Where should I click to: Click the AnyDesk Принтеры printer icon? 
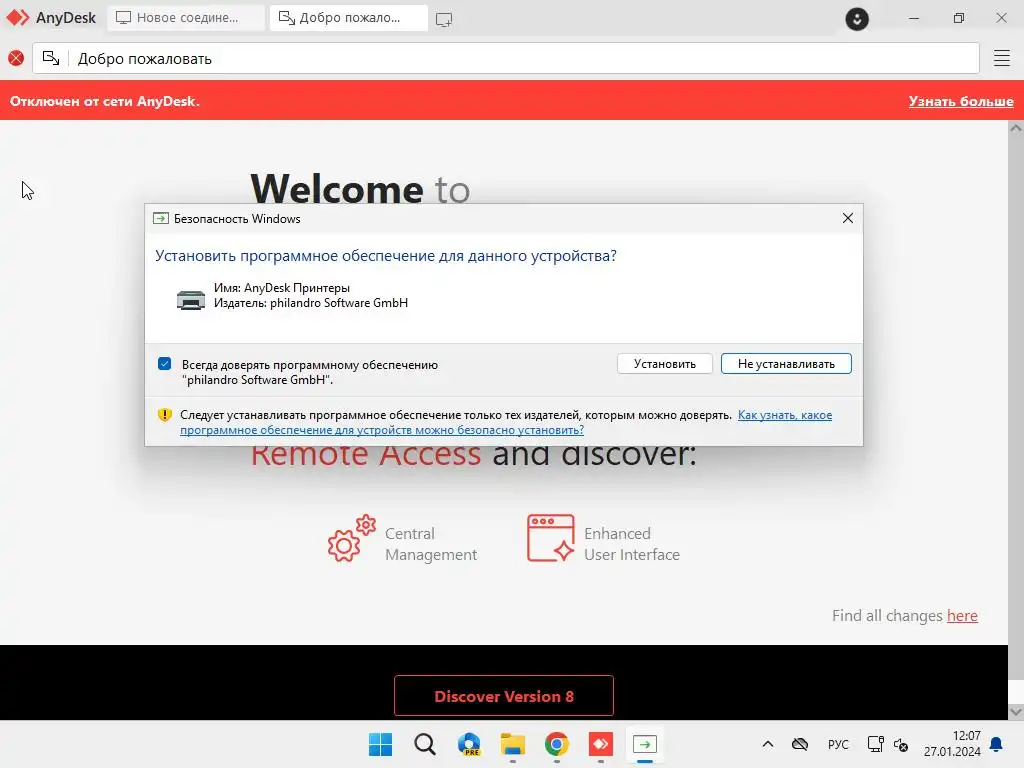pyautogui.click(x=191, y=300)
